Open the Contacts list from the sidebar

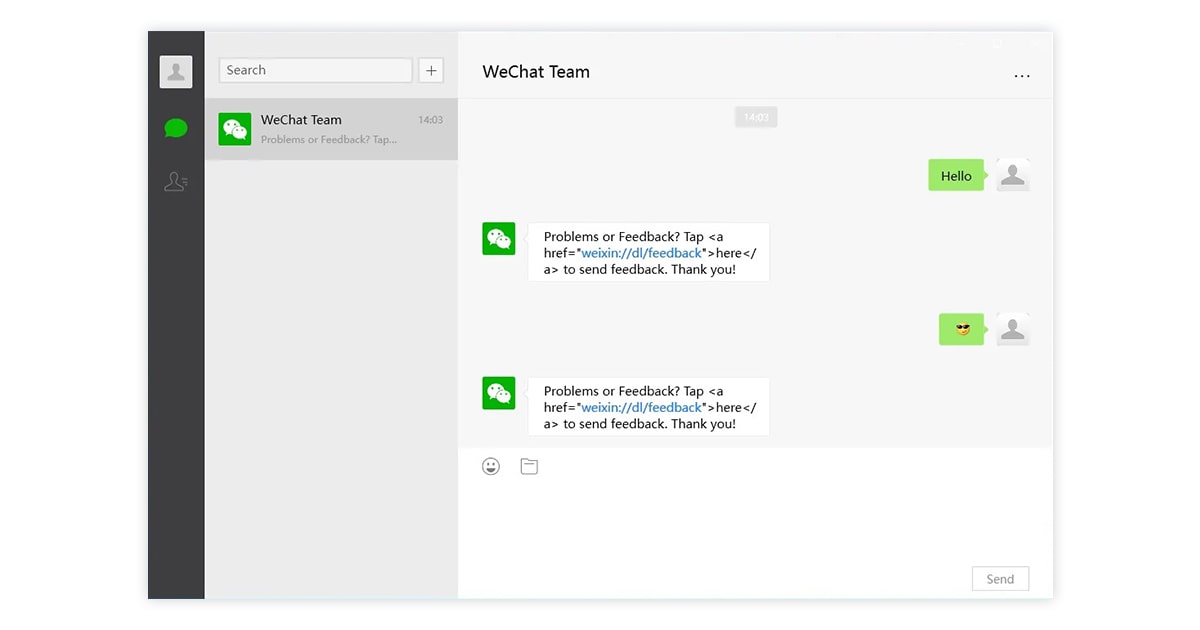176,182
